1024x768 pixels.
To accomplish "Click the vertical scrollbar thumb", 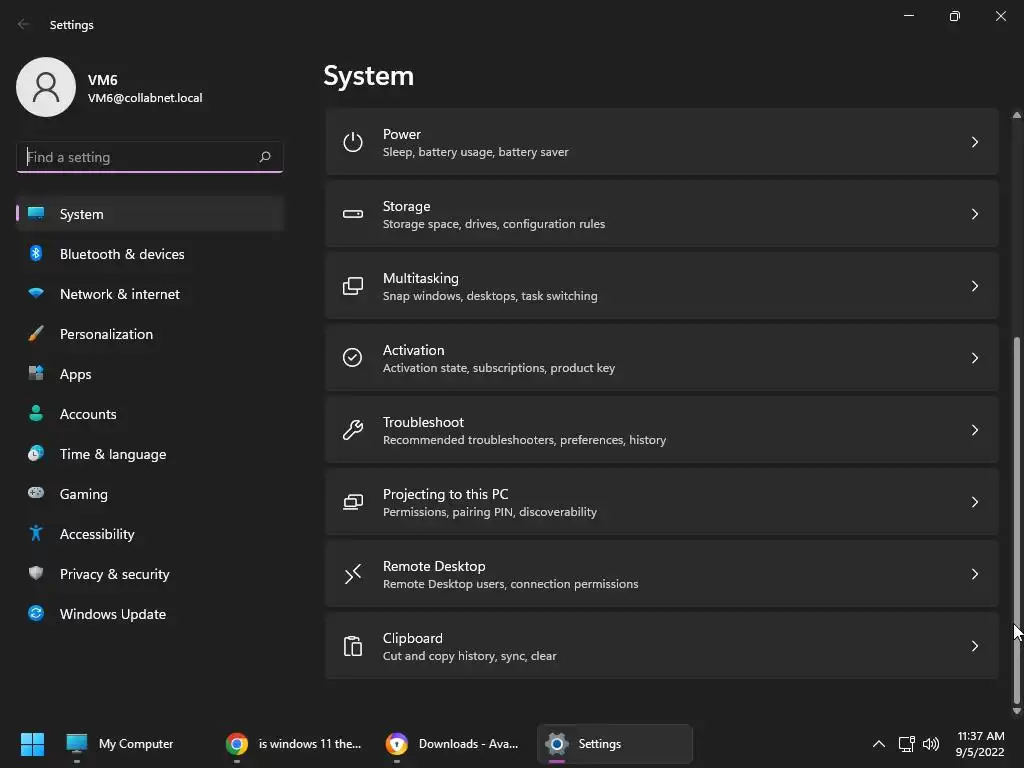I will point(1017,500).
